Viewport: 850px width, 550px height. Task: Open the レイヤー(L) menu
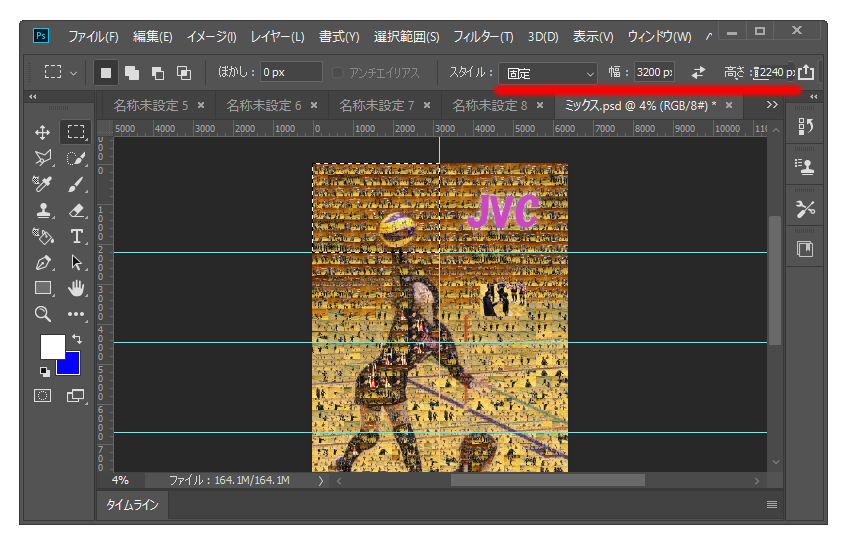tap(277, 37)
